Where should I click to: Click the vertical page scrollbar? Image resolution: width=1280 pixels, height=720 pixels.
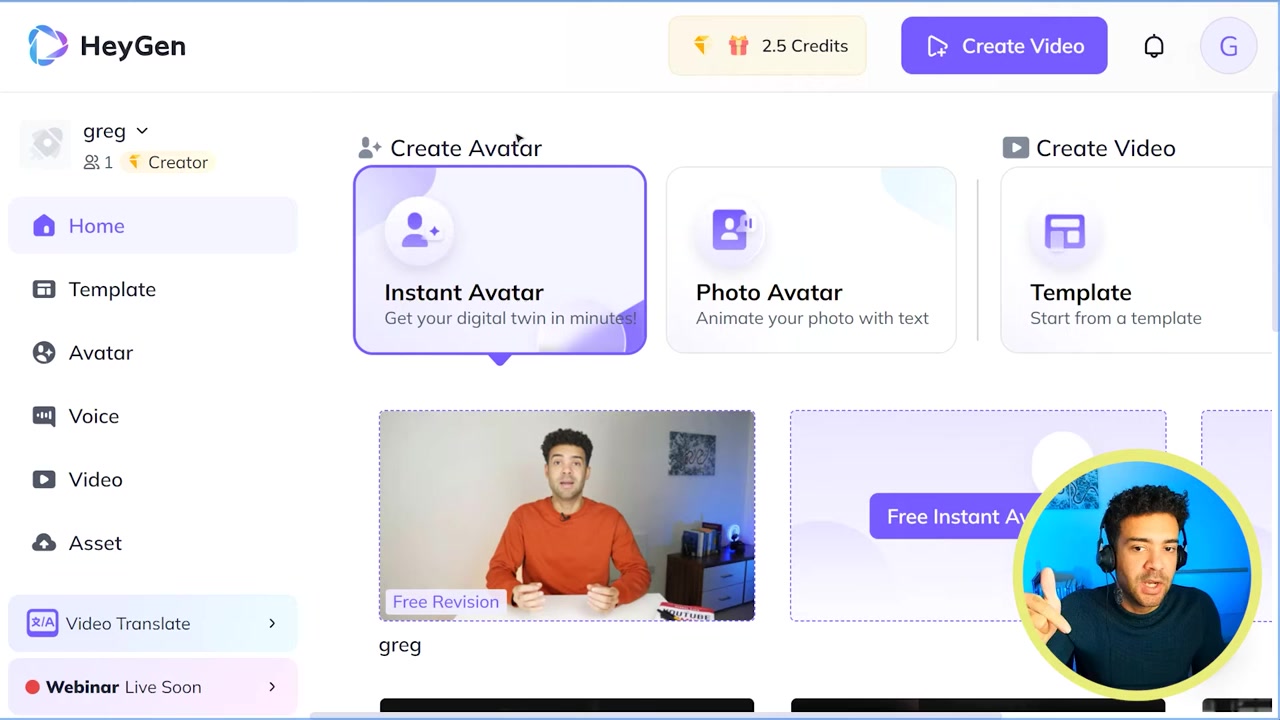click(1276, 210)
